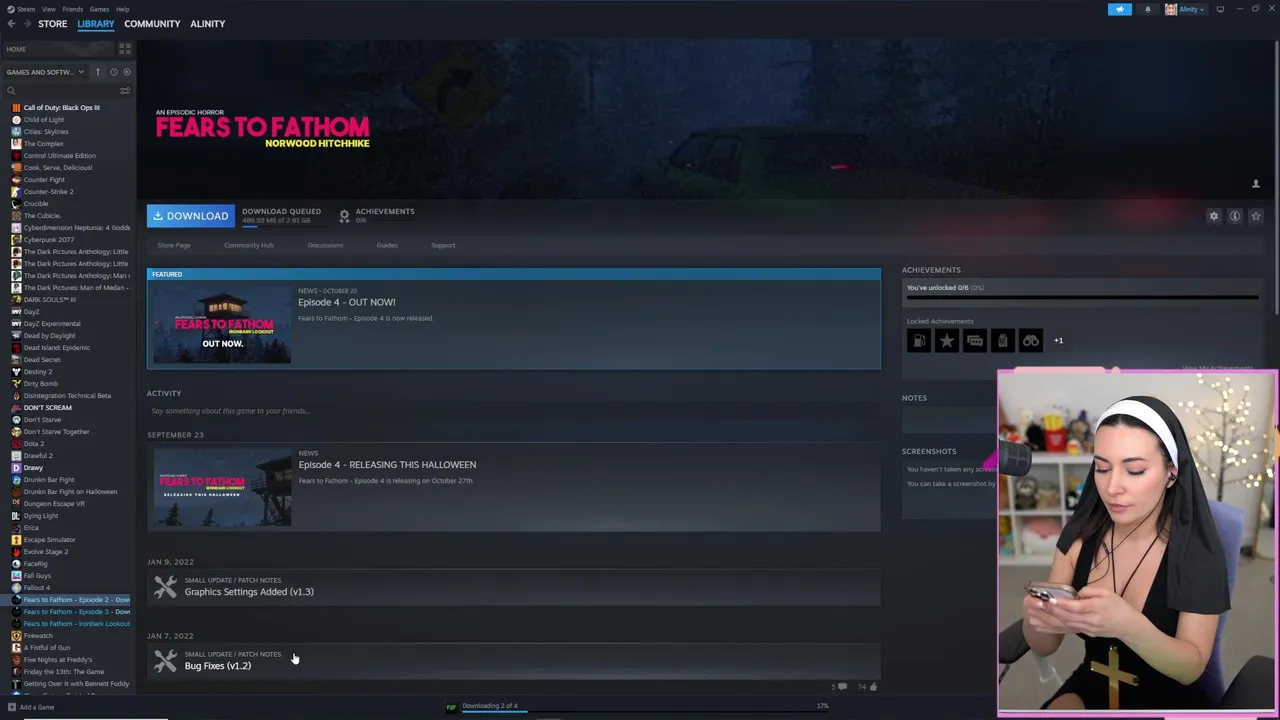Open the notifications bell
The image size is (1280, 720).
(1147, 9)
